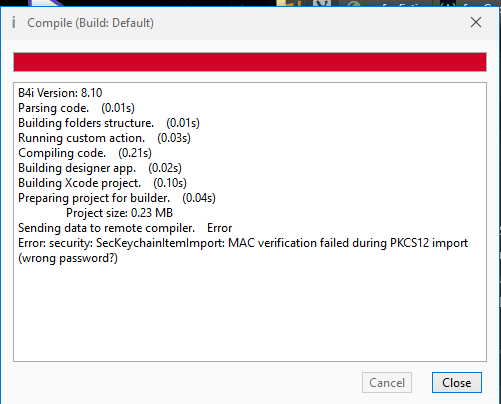Close the Compile dialog with the X
This screenshot has width=501, height=404.
476,22
